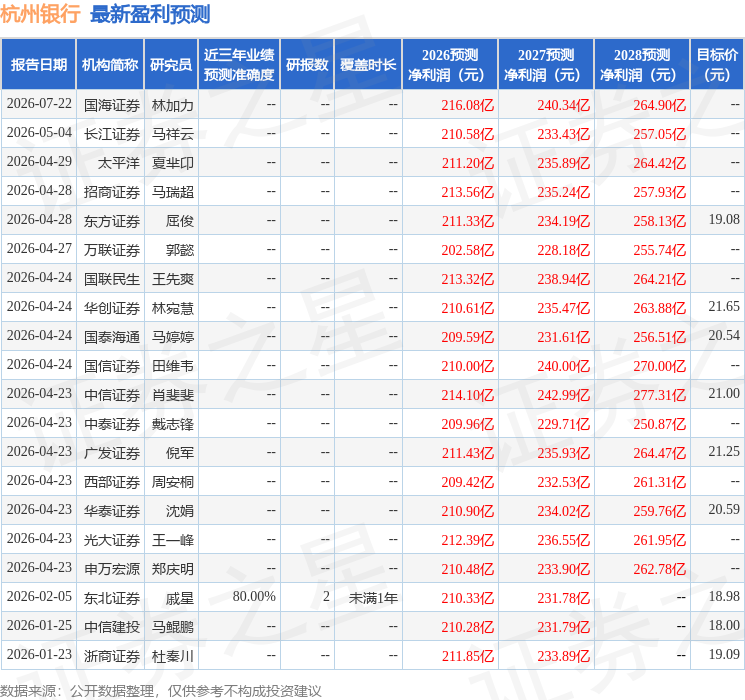Click the 浙商证券 institution cell
The height and width of the screenshot is (700, 745).
(x=112, y=656)
